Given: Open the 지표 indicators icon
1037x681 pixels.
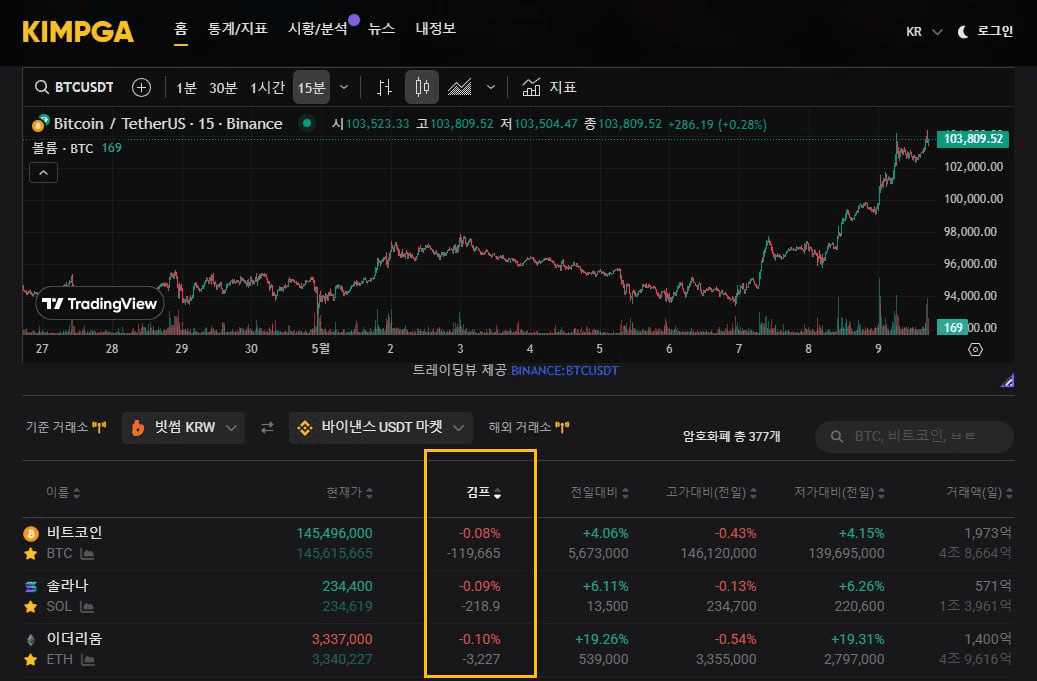Looking at the screenshot, I should (x=531, y=87).
